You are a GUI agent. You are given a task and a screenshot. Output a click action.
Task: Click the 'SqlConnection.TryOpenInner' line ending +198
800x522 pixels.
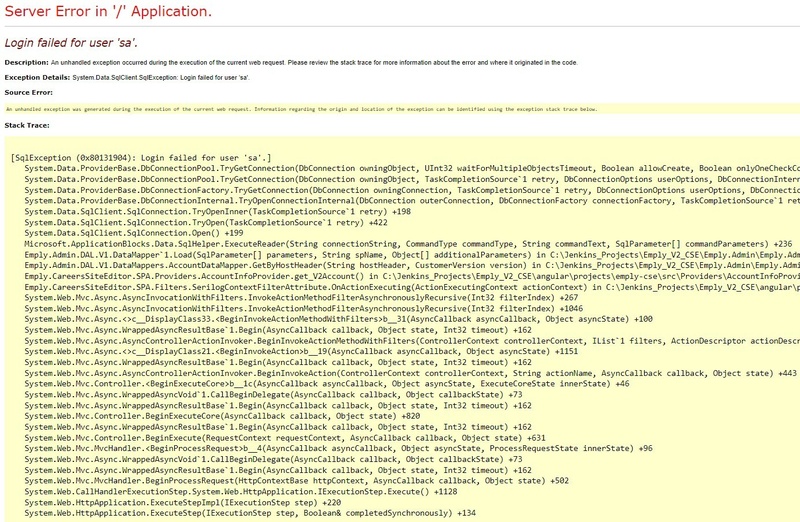pyautogui.click(x=217, y=211)
